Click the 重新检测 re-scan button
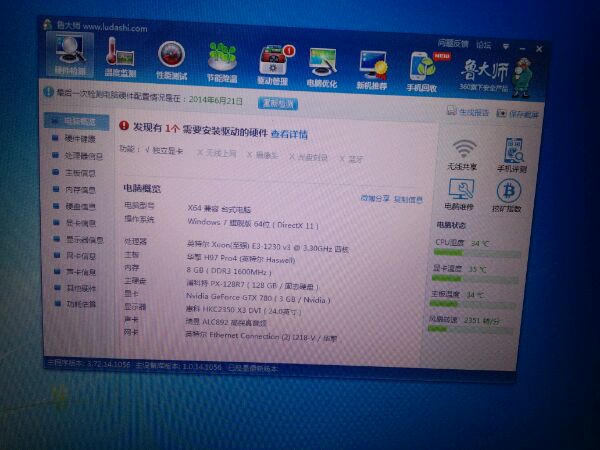Image resolution: width=600 pixels, height=450 pixels. 278,103
